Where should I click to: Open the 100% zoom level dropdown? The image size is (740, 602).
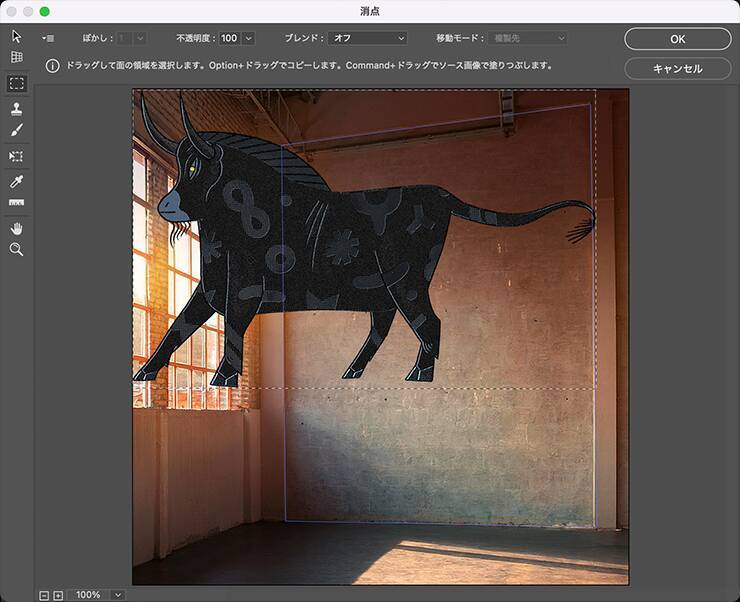click(118, 595)
